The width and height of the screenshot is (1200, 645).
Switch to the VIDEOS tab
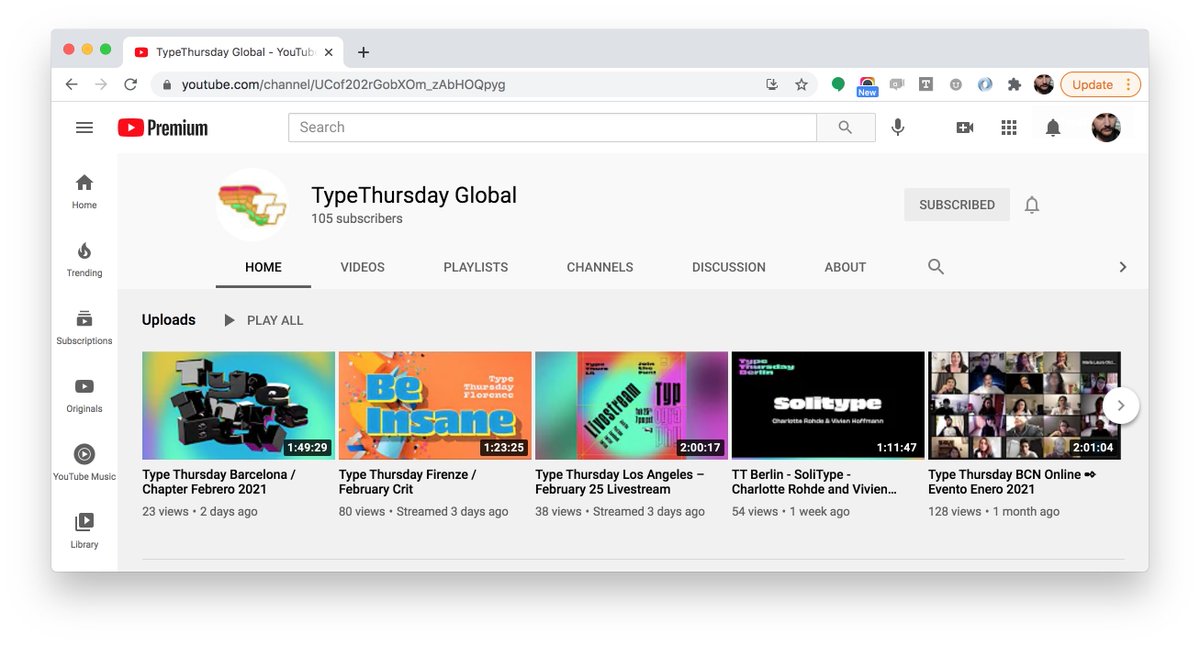[x=362, y=267]
